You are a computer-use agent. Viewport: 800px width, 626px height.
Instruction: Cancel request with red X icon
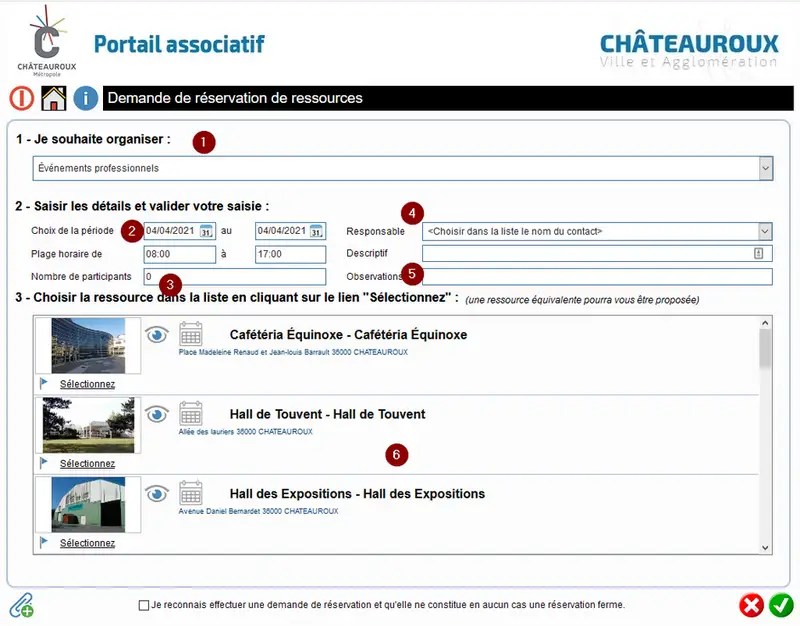[x=751, y=606]
